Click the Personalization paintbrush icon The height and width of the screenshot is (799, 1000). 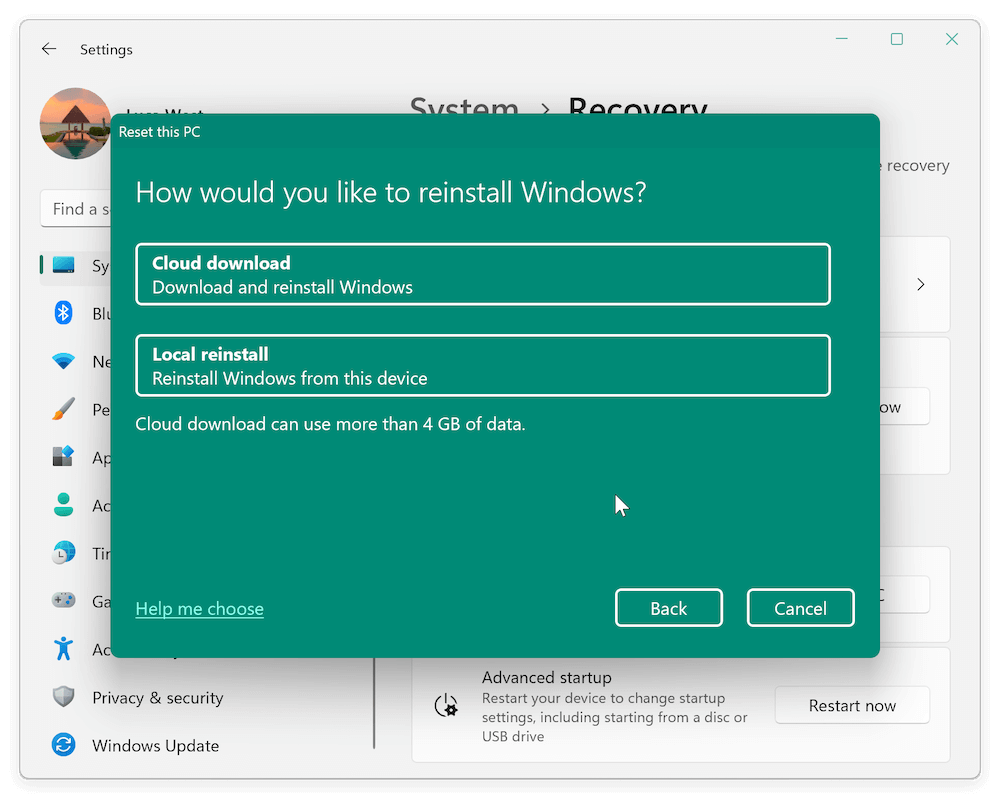(63, 409)
